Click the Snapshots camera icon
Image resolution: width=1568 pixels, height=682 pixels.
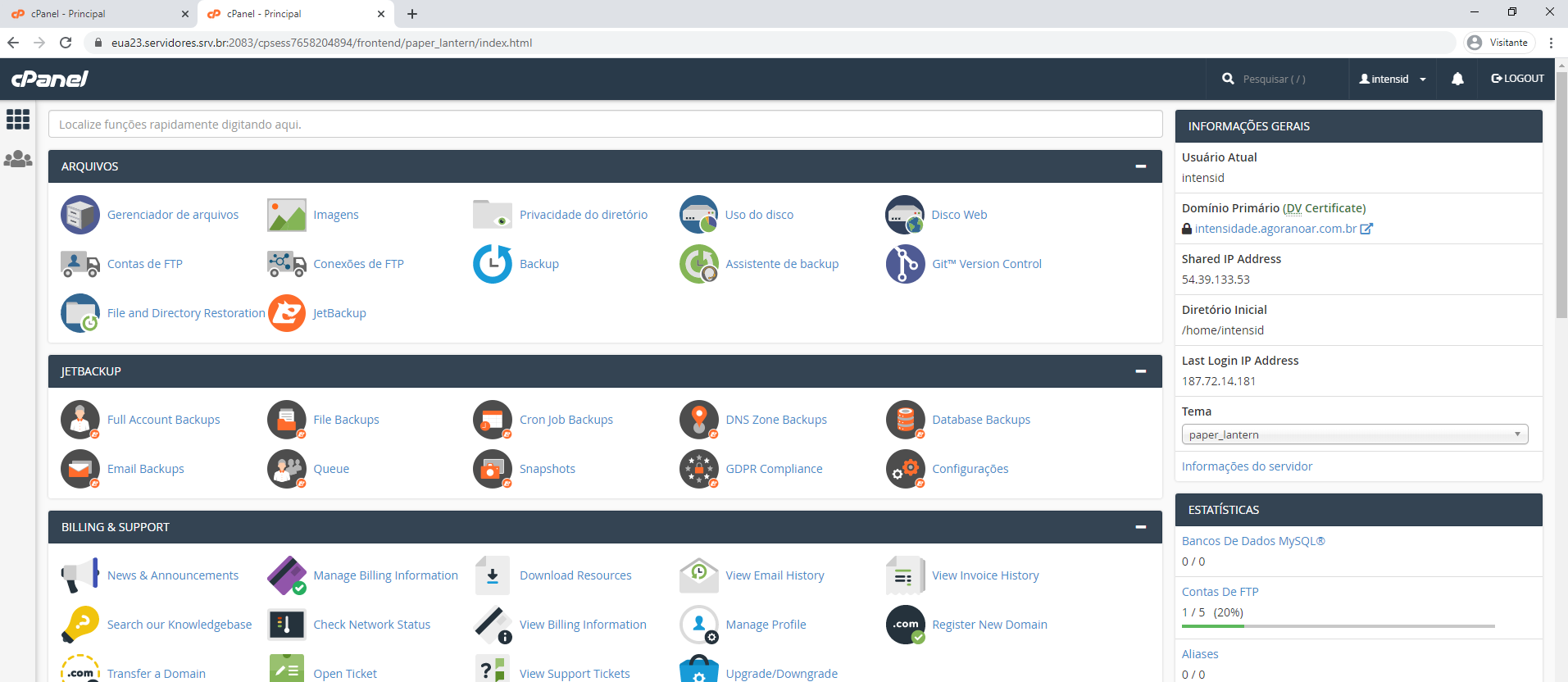tap(493, 469)
